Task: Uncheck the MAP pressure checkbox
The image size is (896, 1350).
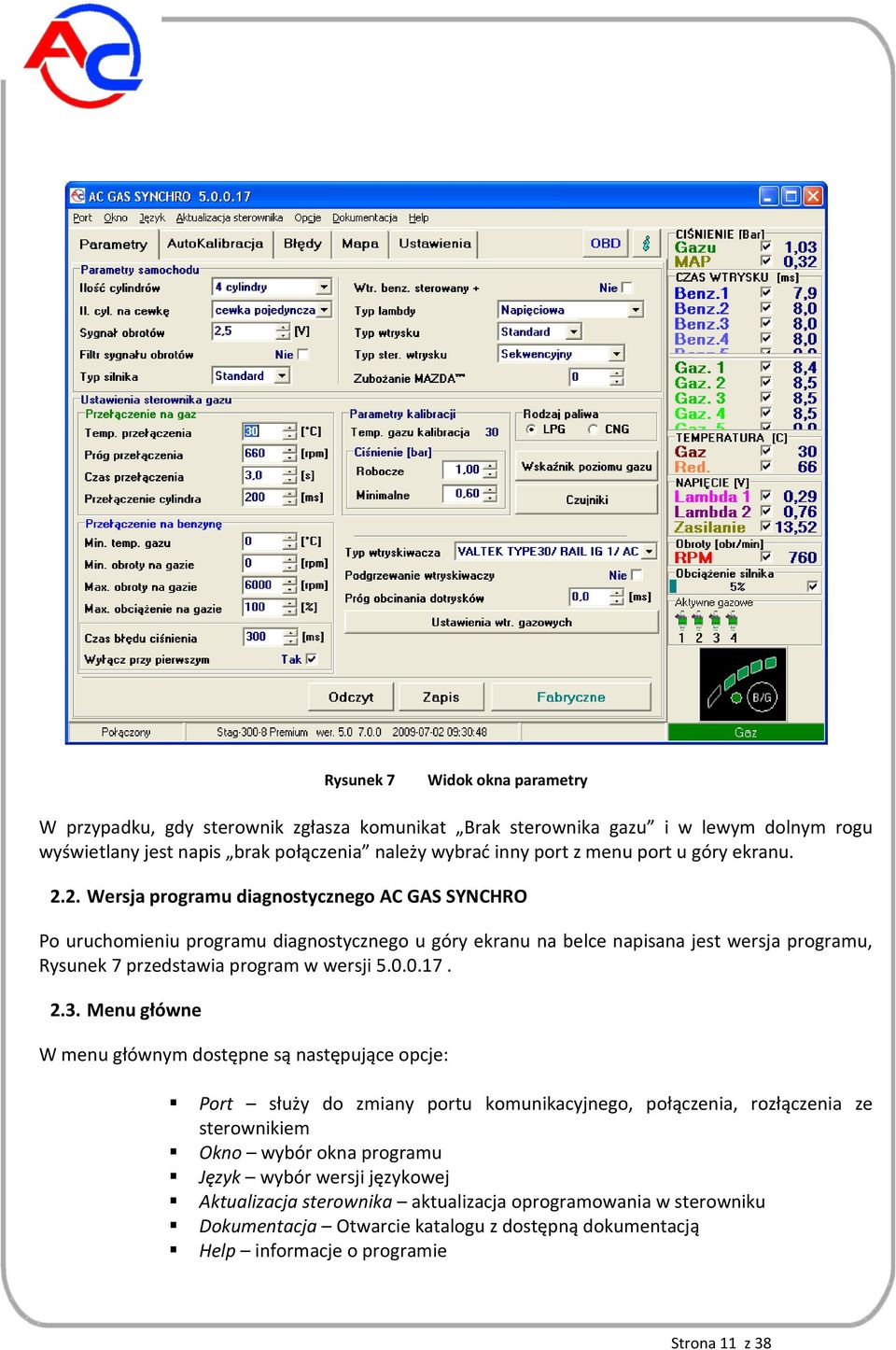Action: (766, 261)
